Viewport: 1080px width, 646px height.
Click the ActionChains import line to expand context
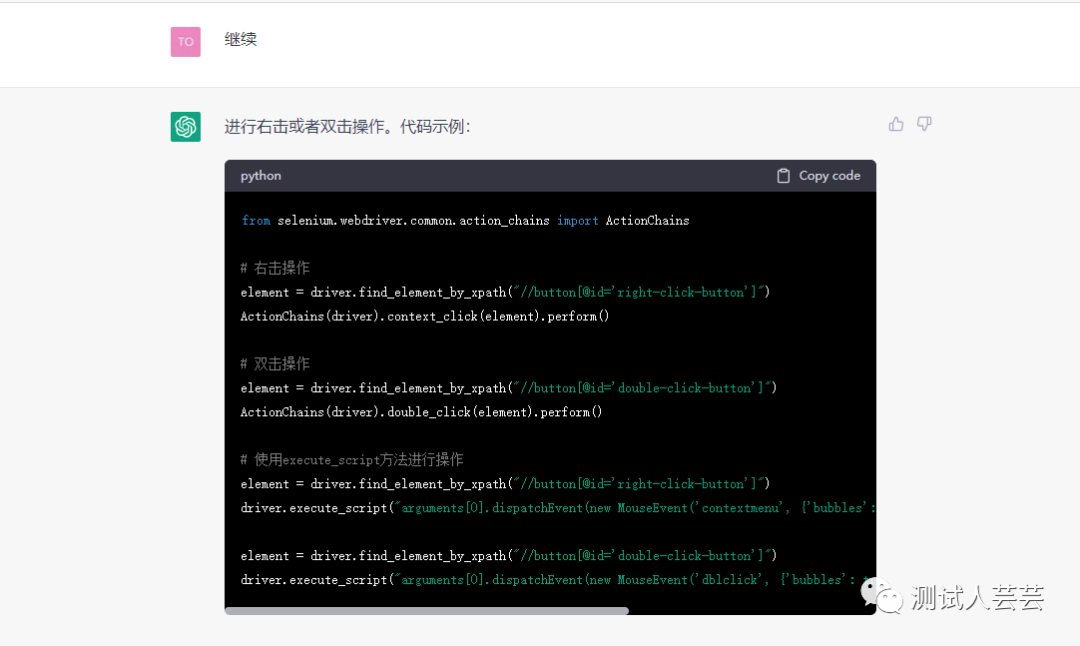pos(464,220)
